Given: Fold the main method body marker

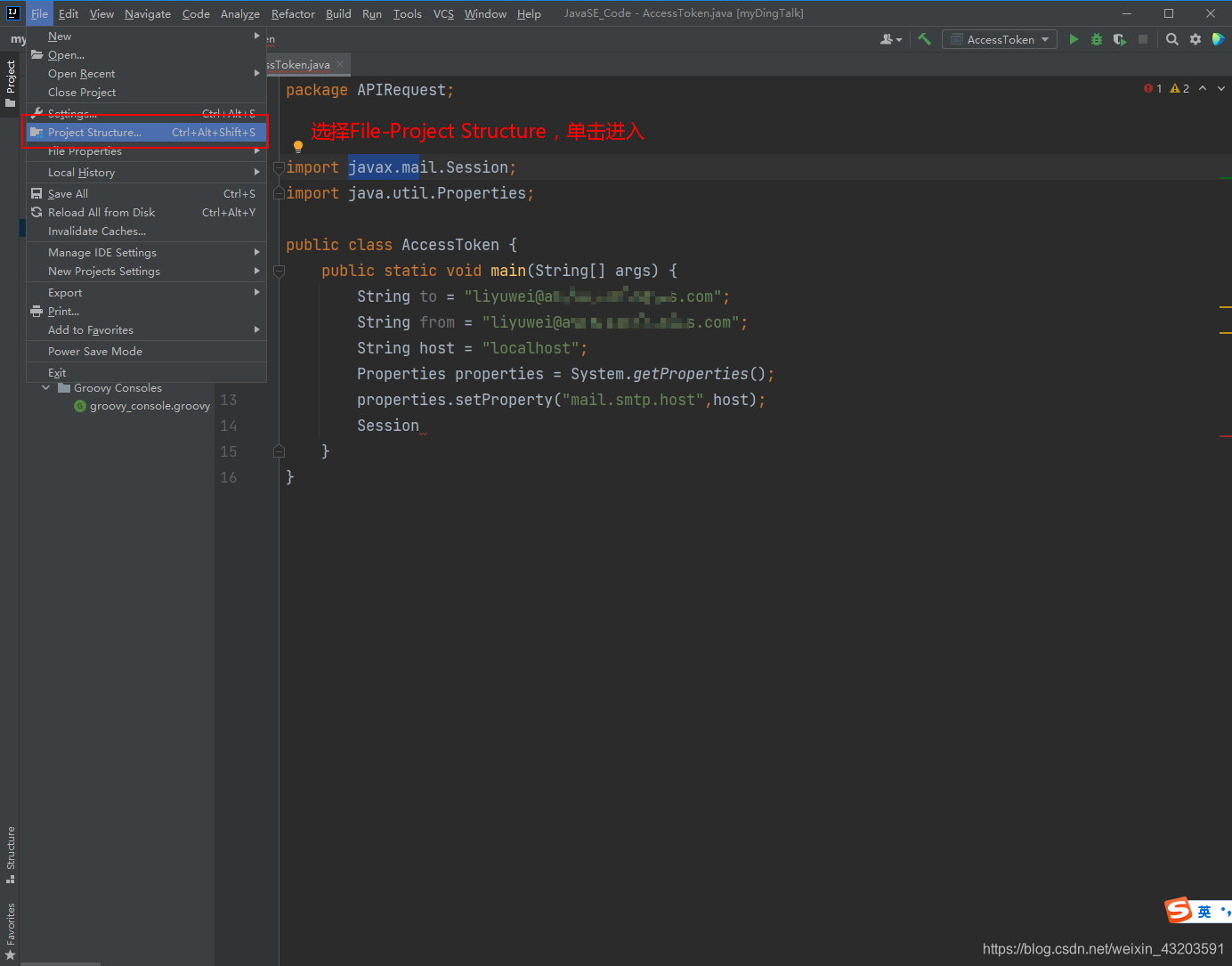Looking at the screenshot, I should coord(279,271).
